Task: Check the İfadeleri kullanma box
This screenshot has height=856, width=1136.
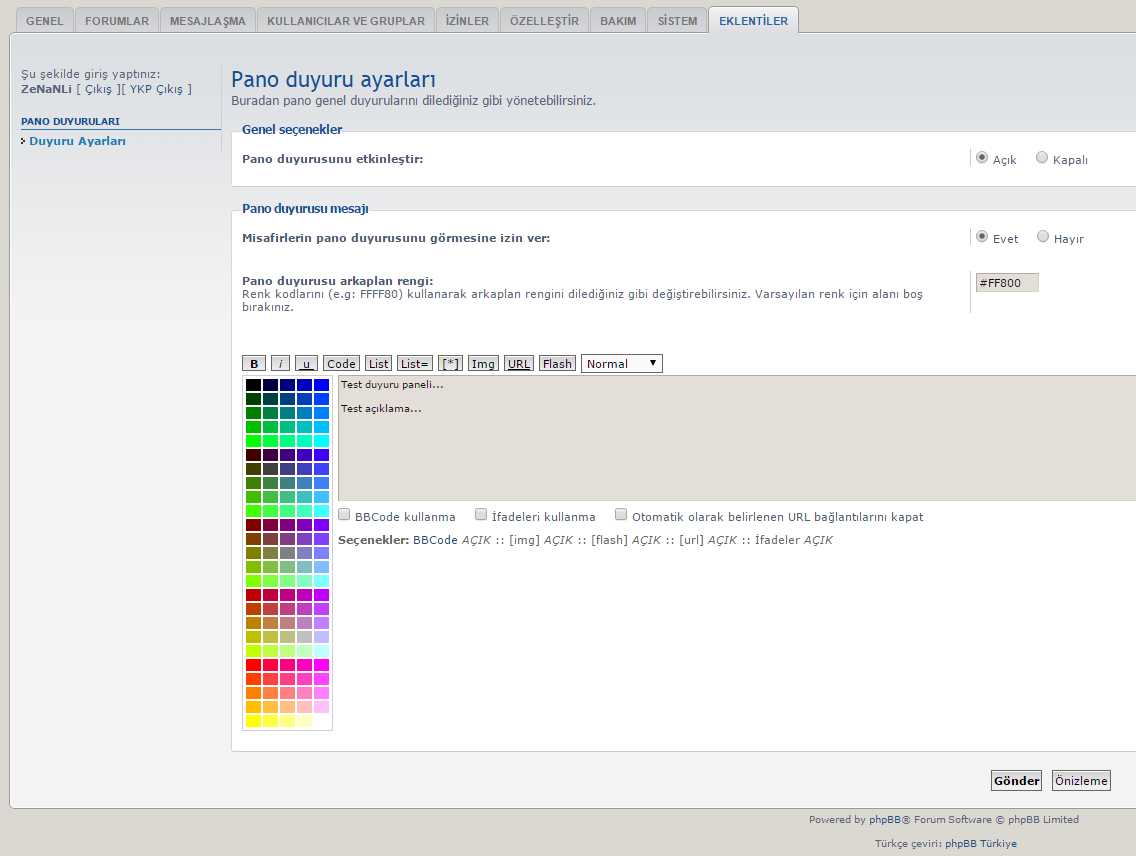Action: coord(481,514)
